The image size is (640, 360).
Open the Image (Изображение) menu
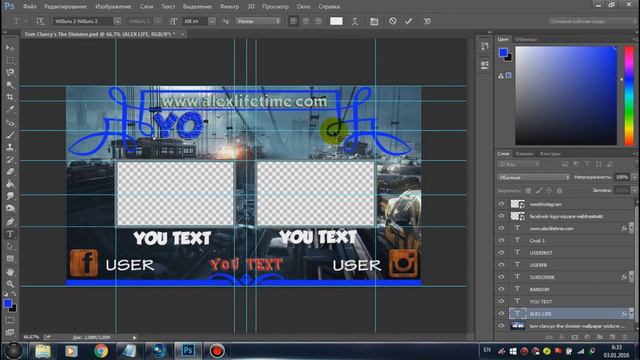click(113, 7)
